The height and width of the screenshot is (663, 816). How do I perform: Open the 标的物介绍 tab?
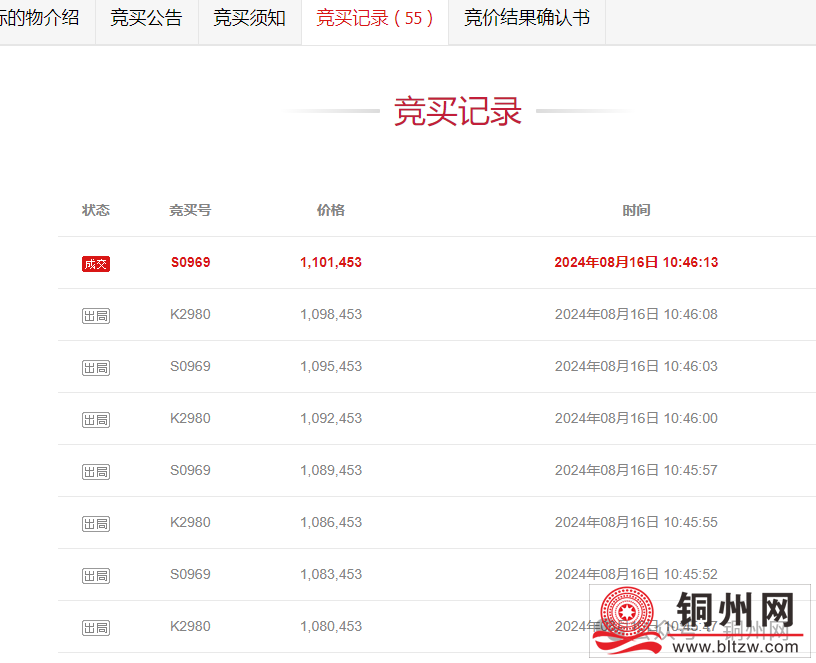42,19
